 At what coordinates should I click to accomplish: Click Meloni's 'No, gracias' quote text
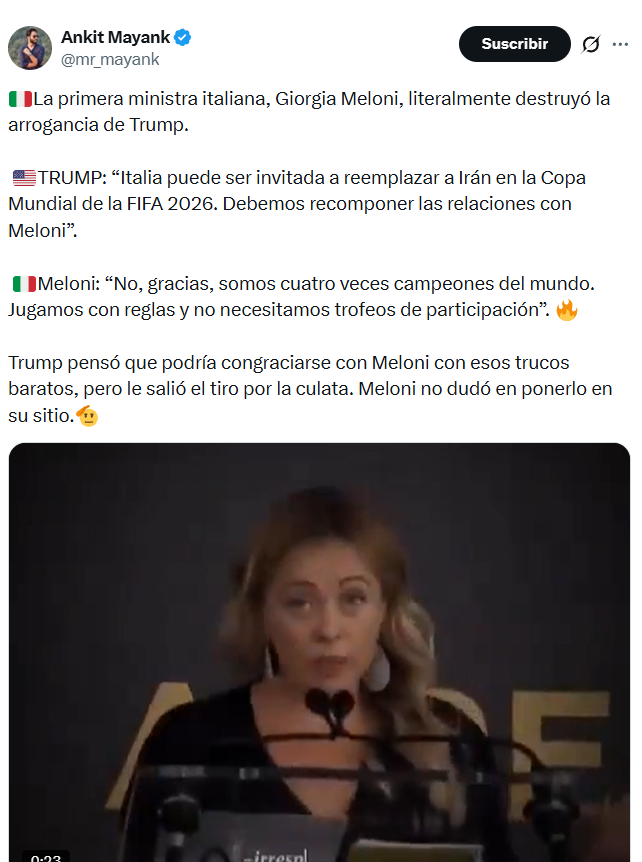pyautogui.click(x=301, y=297)
